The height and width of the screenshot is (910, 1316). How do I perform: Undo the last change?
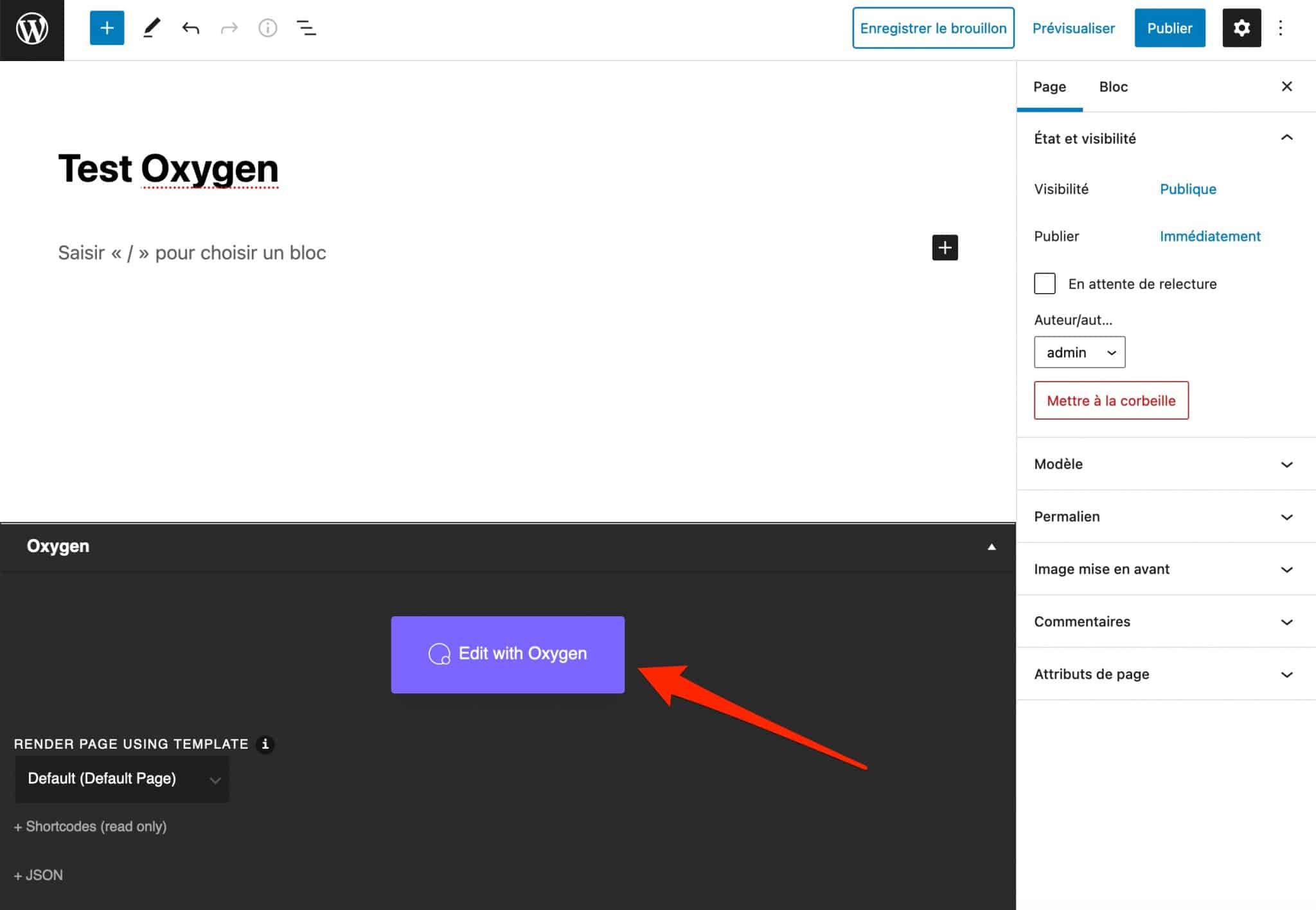click(190, 28)
